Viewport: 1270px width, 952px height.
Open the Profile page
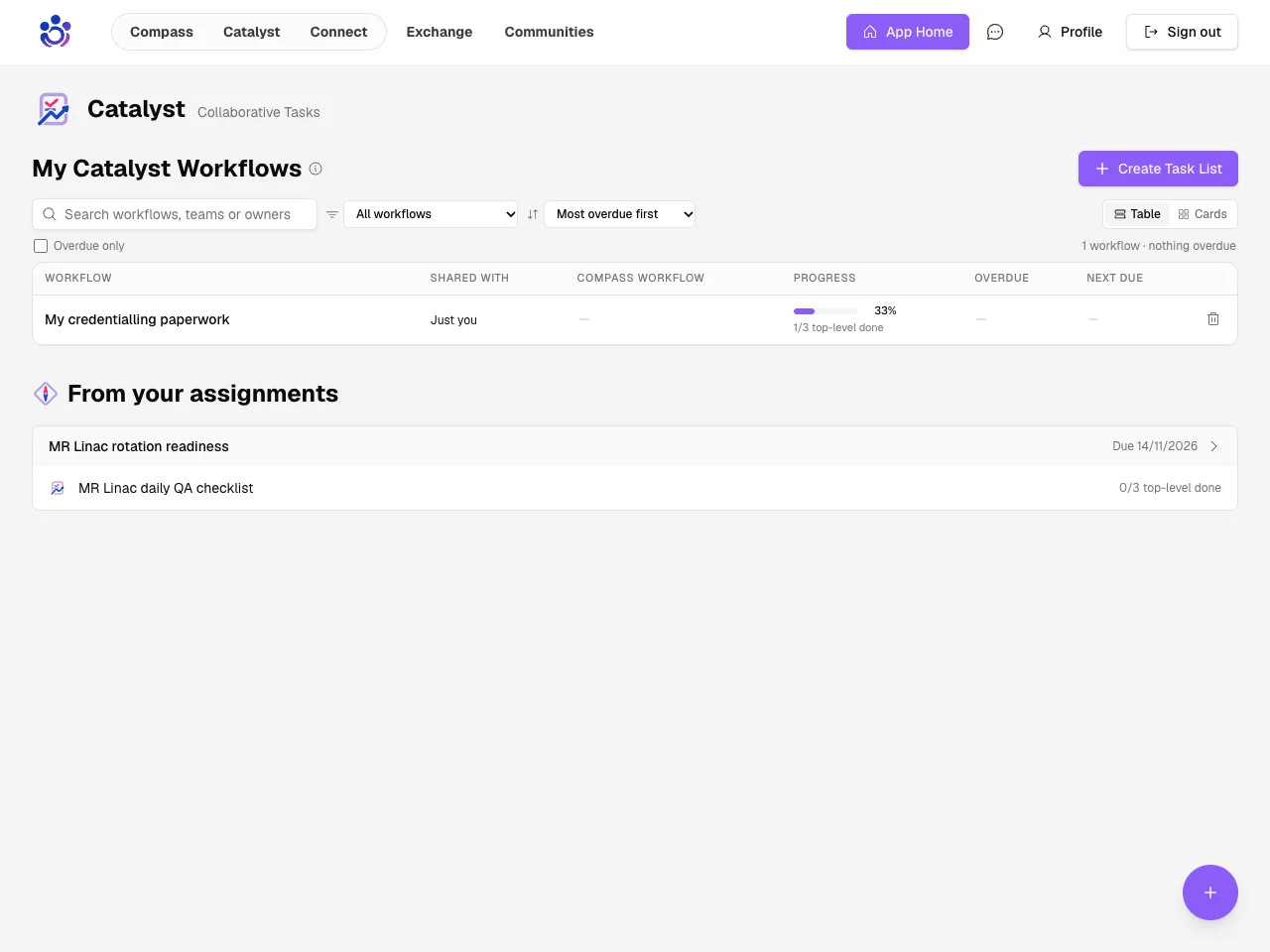point(1070,32)
